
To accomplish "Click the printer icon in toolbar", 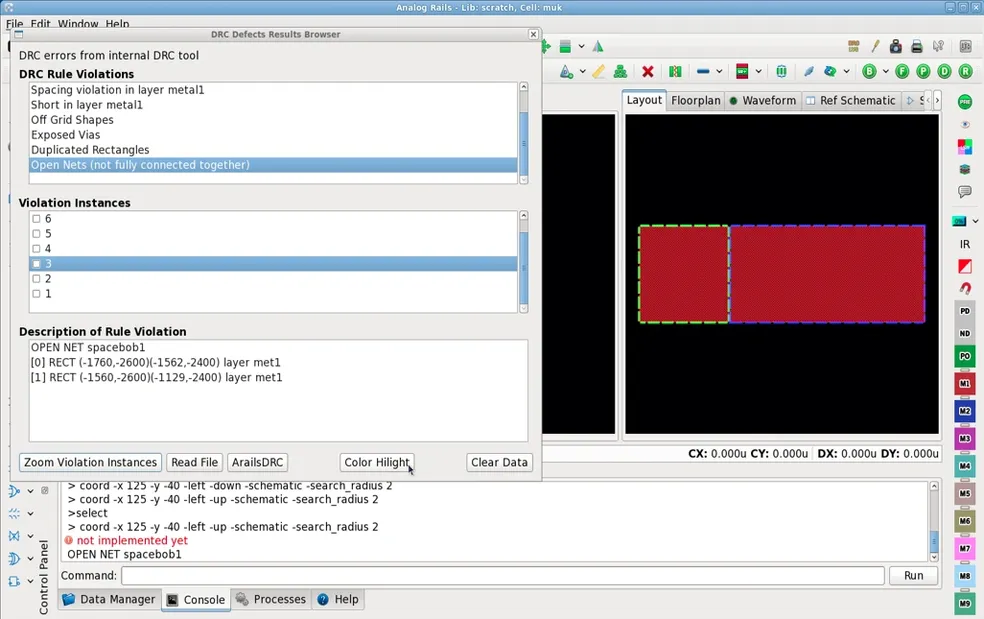I will [916, 46].
